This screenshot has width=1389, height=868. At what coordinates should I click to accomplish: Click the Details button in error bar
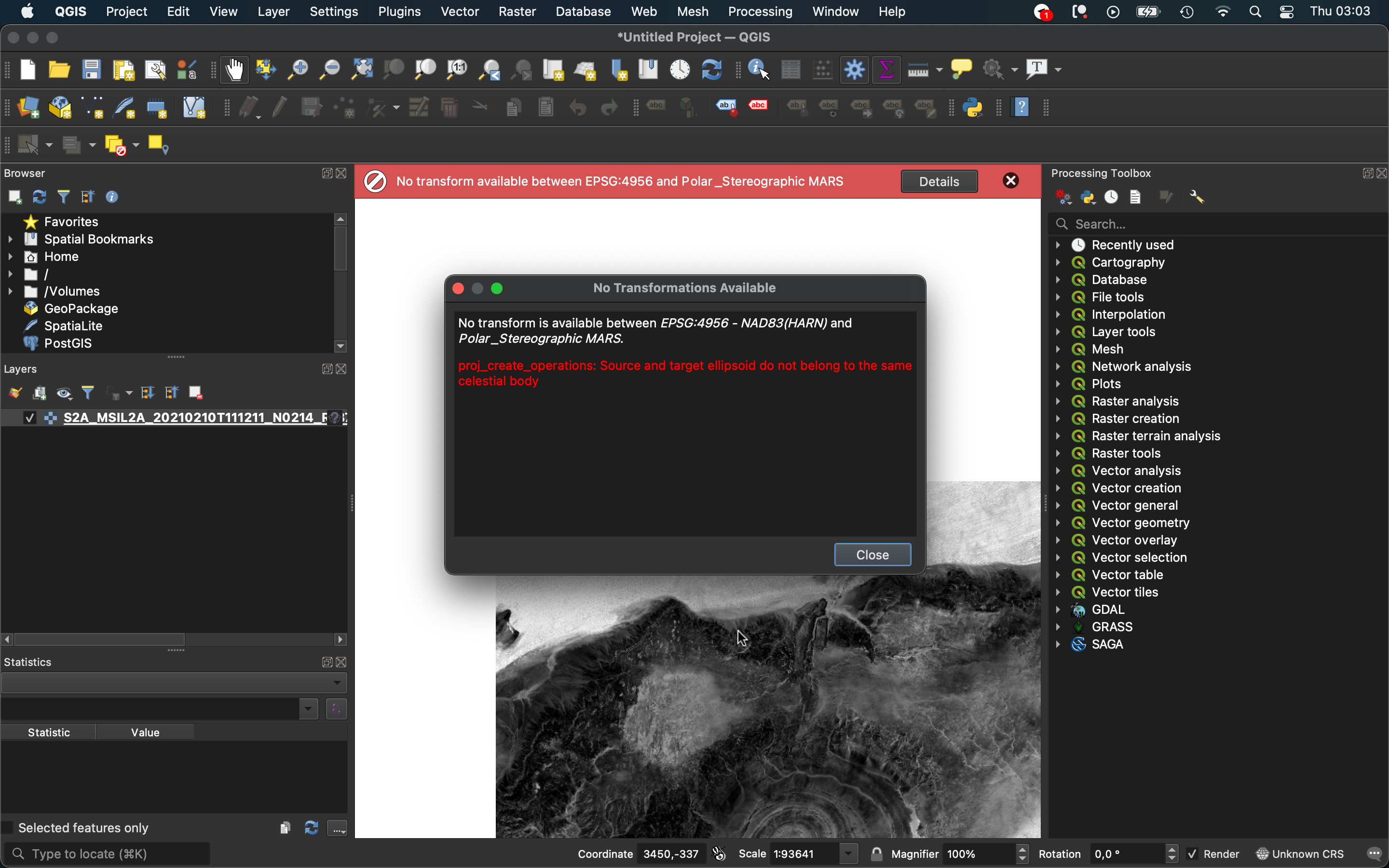[x=939, y=181]
